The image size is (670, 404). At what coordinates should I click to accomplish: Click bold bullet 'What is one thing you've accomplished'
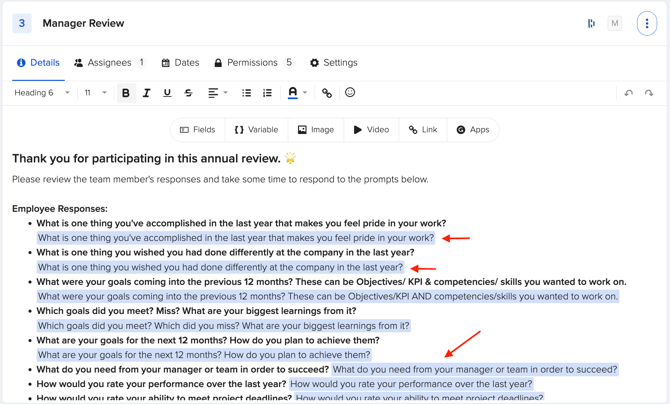coord(241,223)
